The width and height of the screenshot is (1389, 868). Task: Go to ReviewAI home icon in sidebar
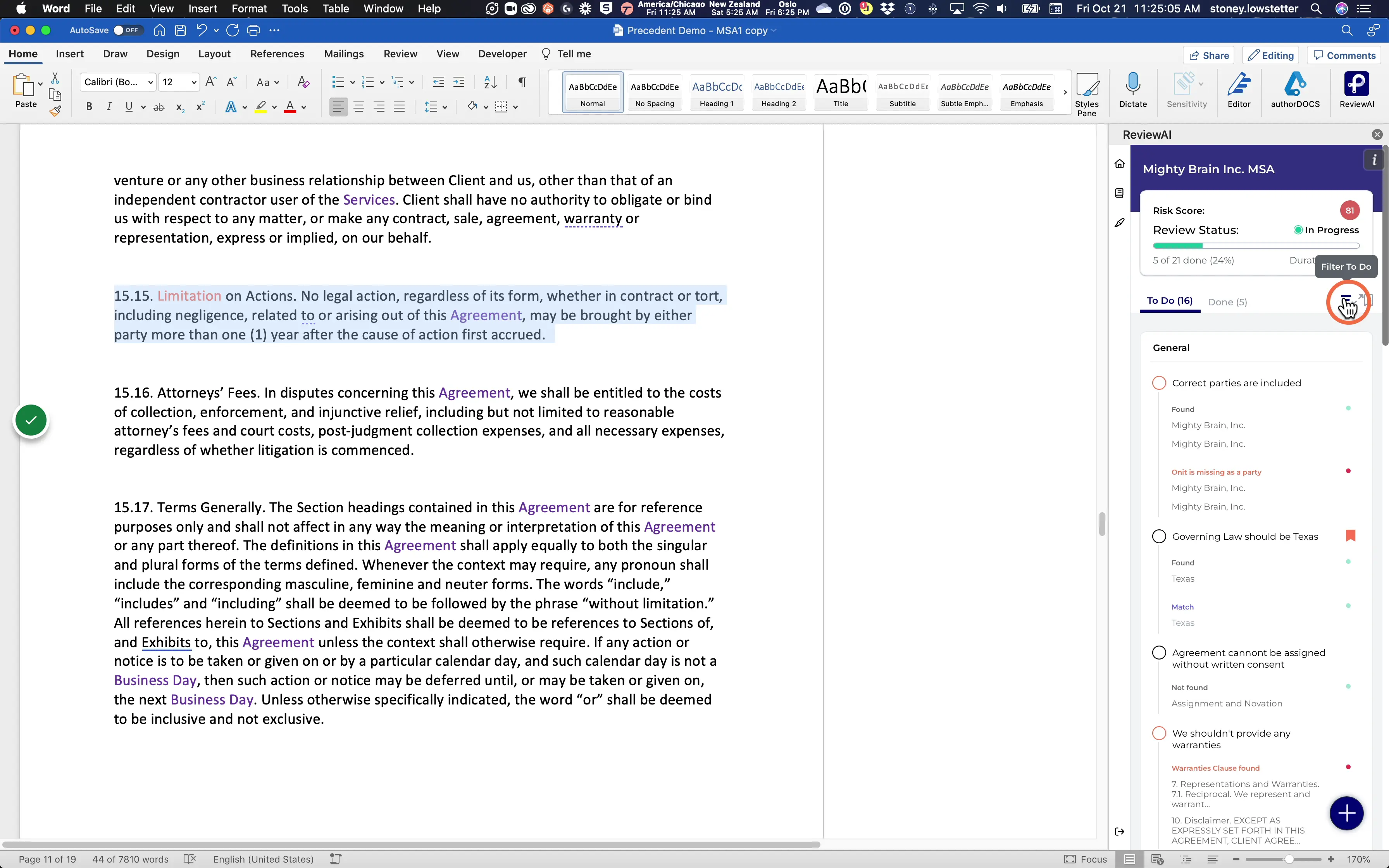pyautogui.click(x=1119, y=164)
